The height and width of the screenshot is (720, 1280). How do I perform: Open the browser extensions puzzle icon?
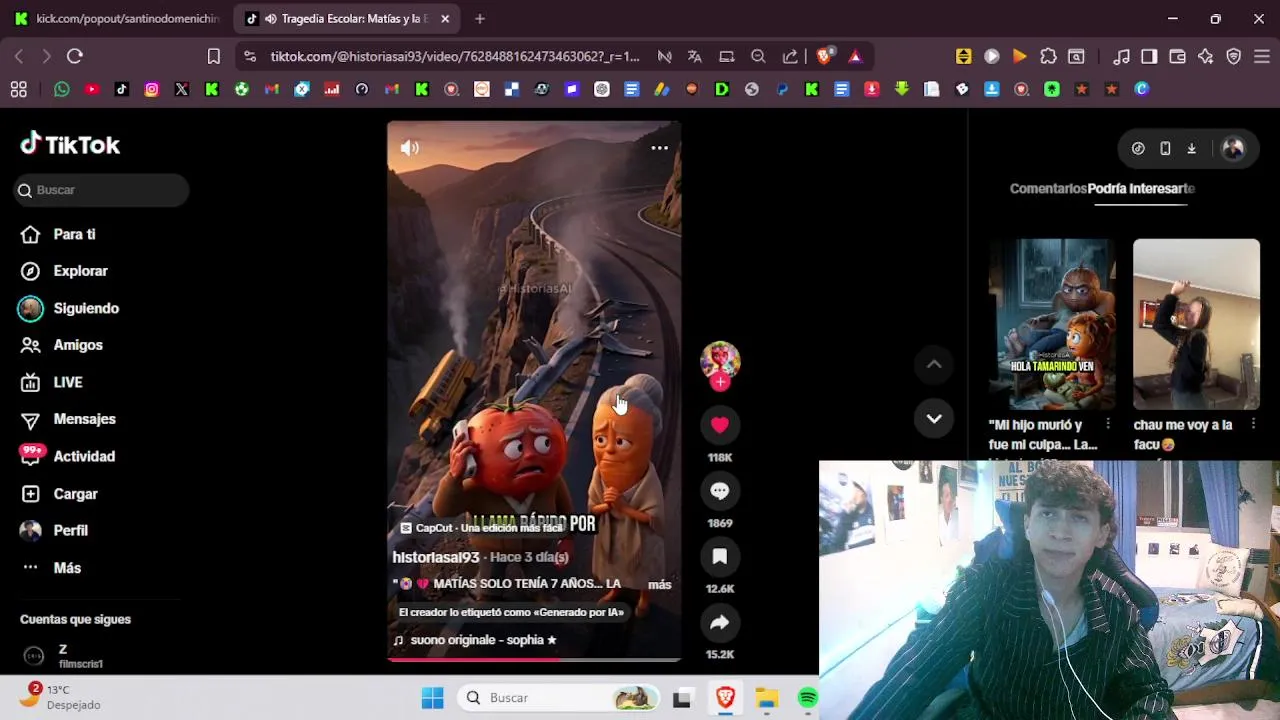[x=1048, y=56]
